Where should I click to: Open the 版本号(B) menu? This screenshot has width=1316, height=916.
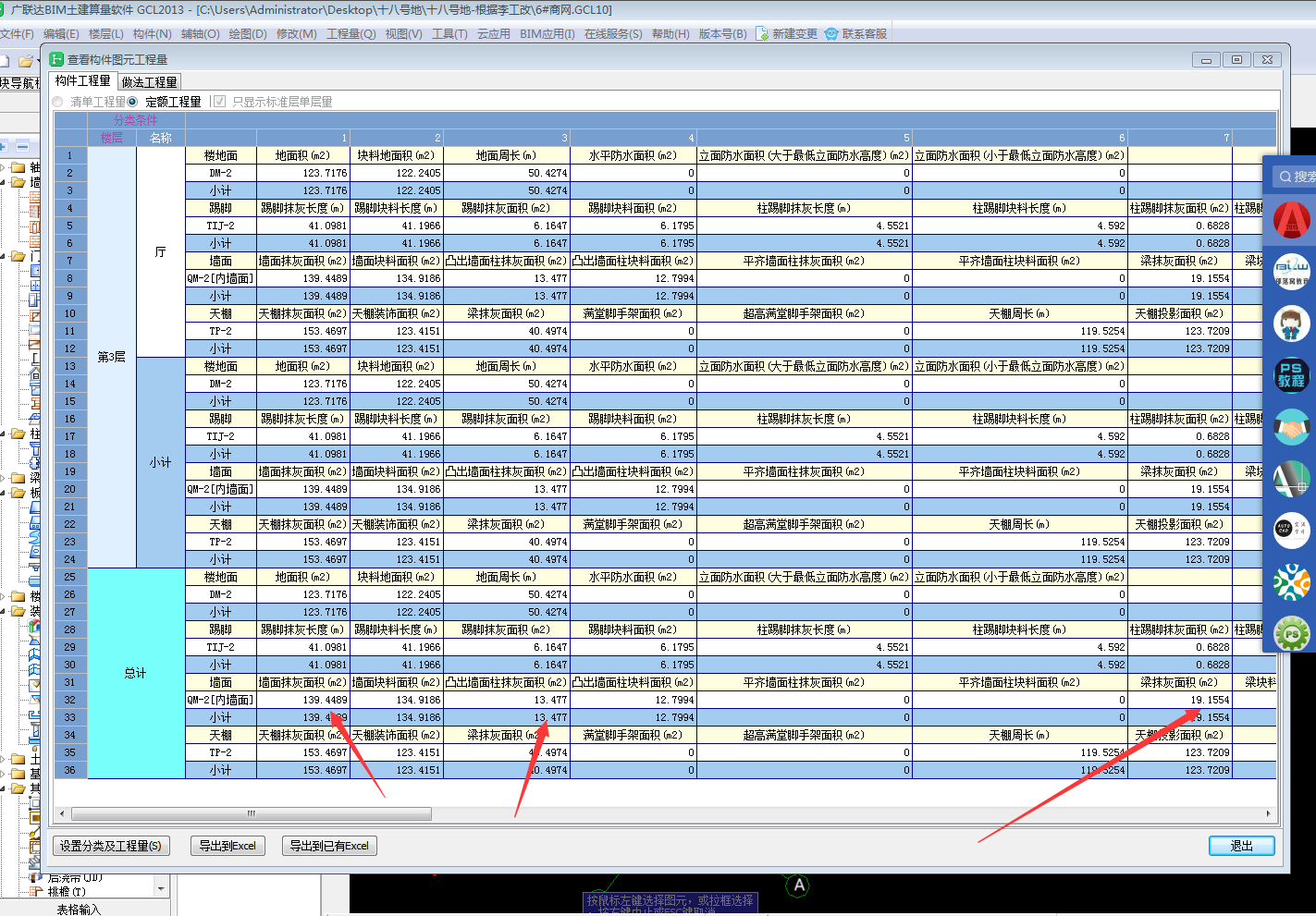click(722, 34)
